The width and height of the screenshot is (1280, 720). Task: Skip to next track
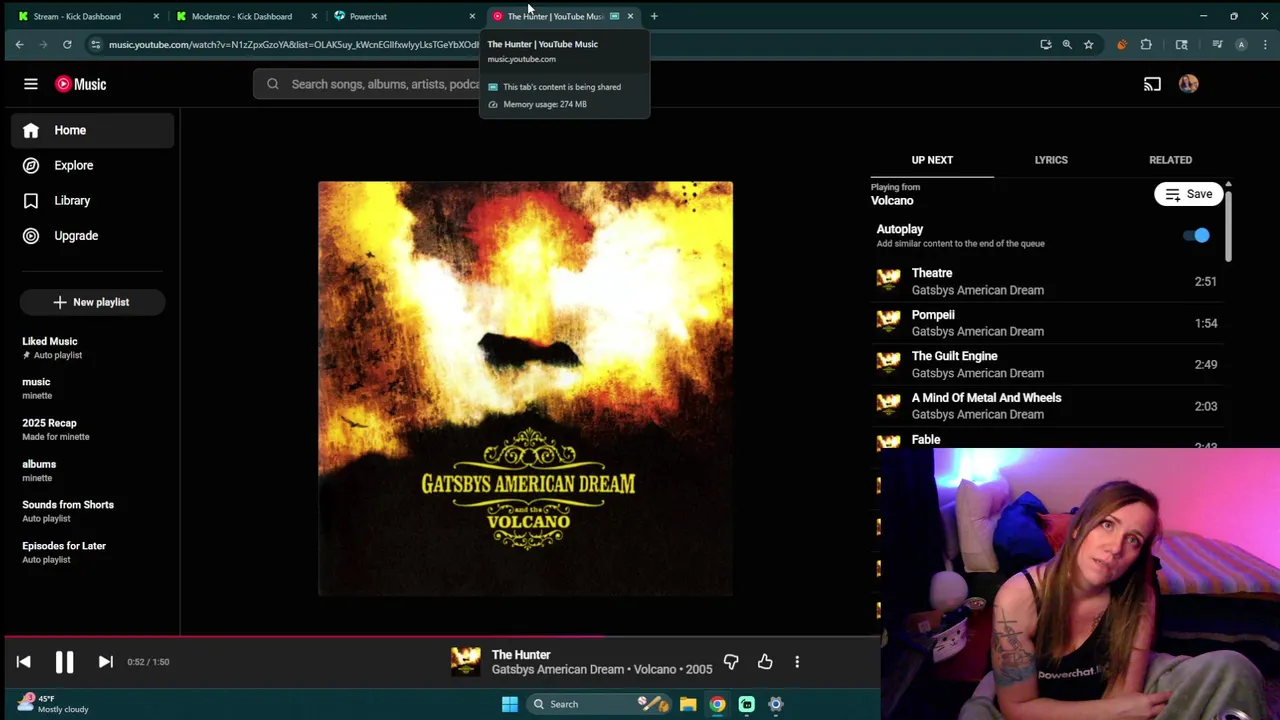(x=105, y=662)
